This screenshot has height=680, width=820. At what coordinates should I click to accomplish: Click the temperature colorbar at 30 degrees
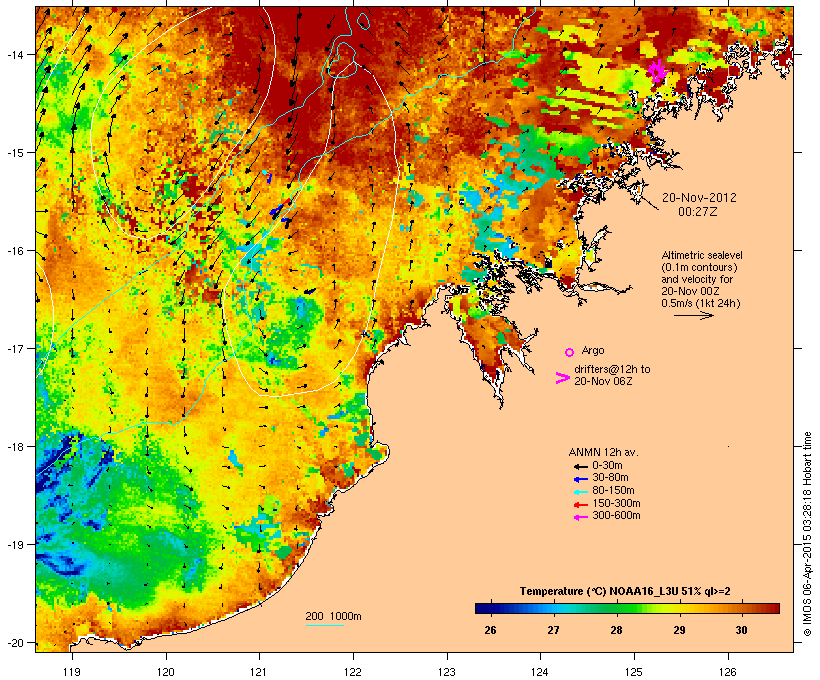(742, 608)
